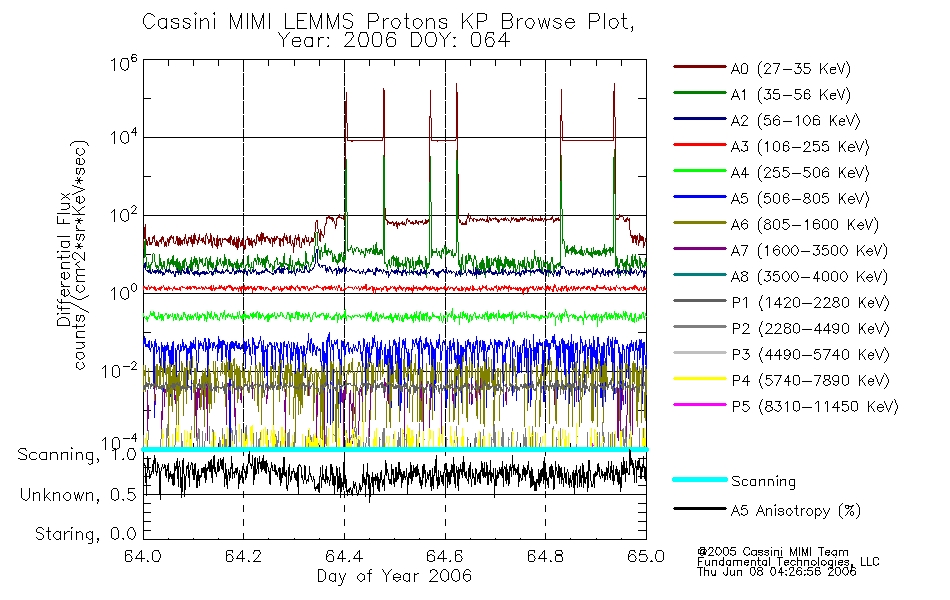The height and width of the screenshot is (600, 950).
Task: Click the Thu Jun 08 04:26:56 2006 timestamp
Action: pyautogui.click(x=777, y=572)
